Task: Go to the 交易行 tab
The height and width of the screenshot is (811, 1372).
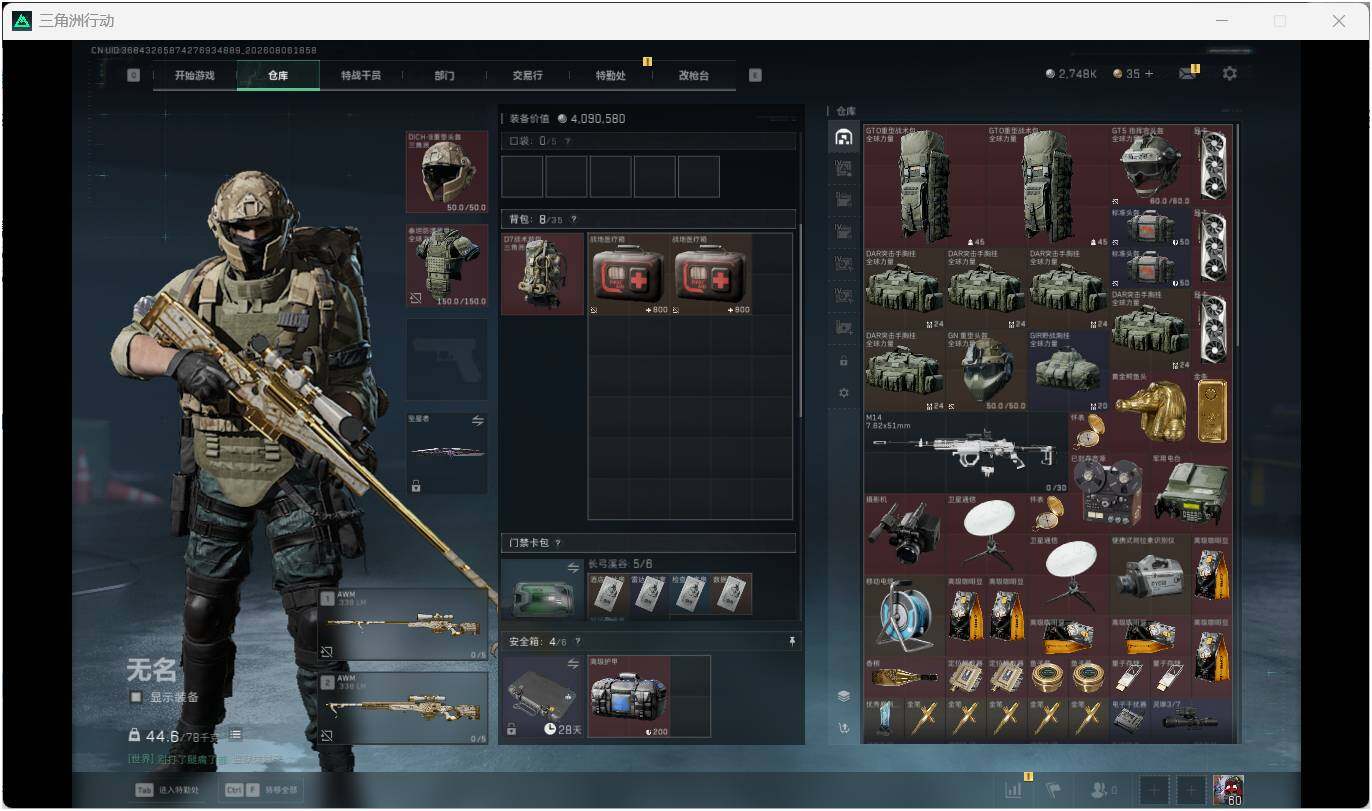Action: 527,75
